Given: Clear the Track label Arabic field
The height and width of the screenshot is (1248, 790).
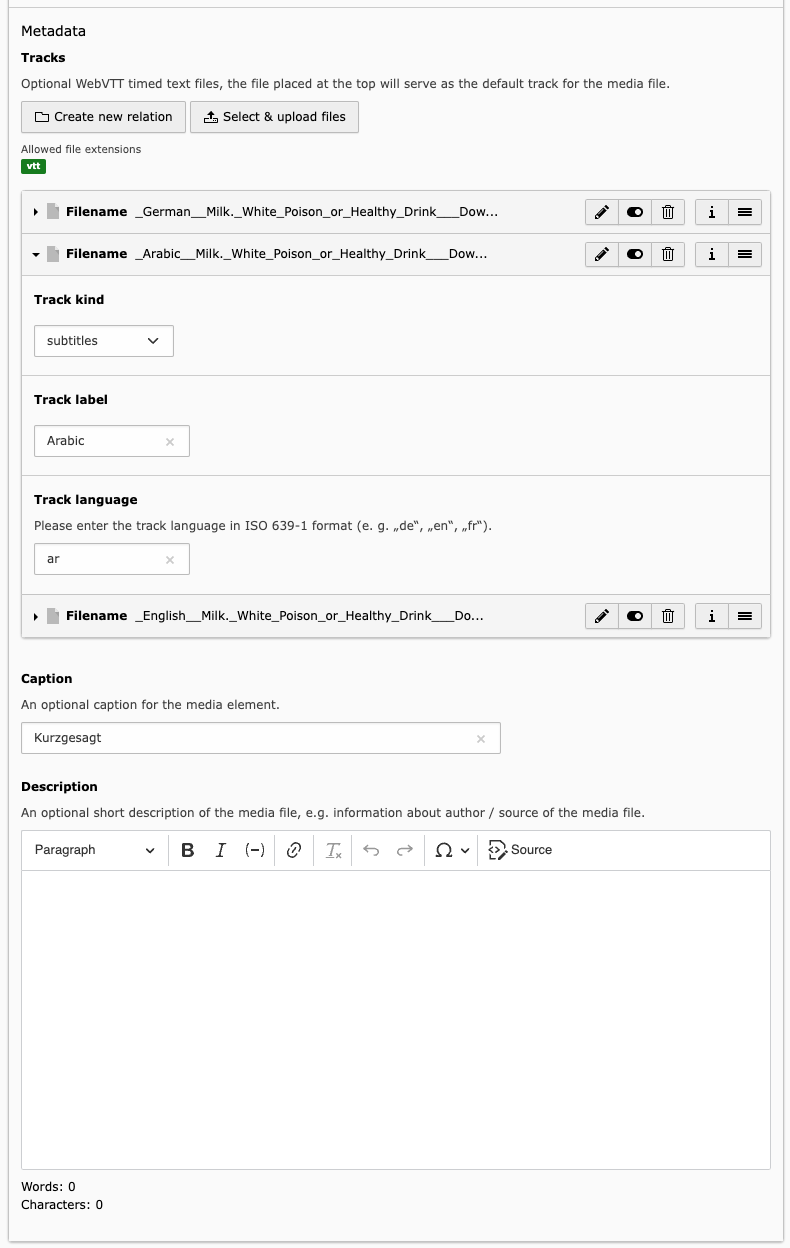Looking at the screenshot, I should [170, 441].
